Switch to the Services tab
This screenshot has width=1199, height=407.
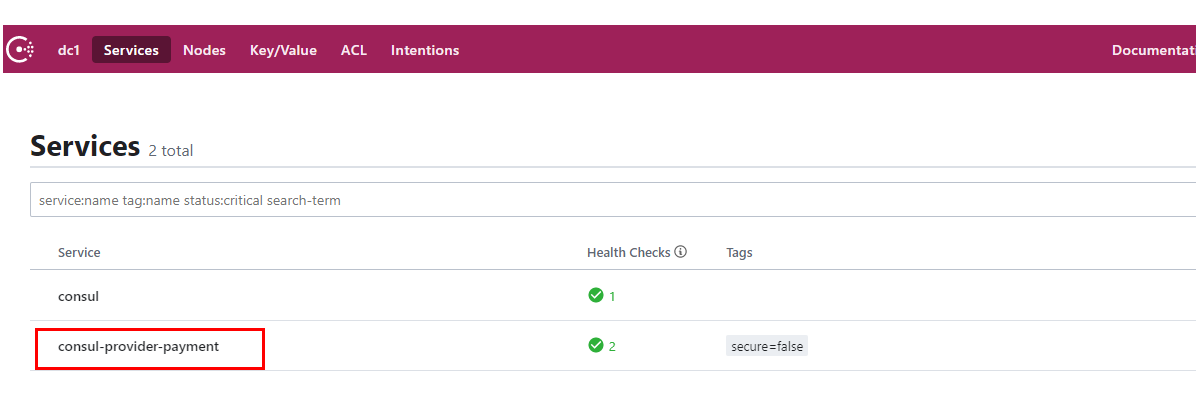[x=131, y=50]
